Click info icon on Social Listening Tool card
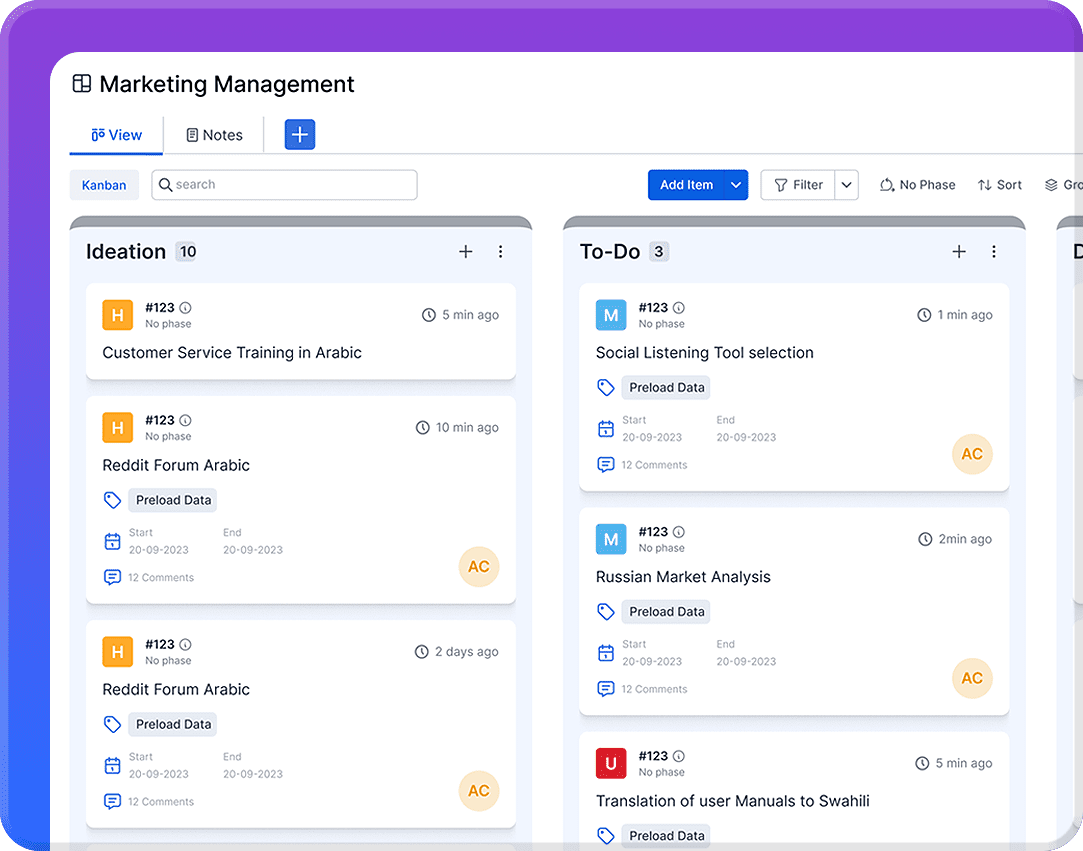Viewport: 1083px width, 851px height. 679,307
